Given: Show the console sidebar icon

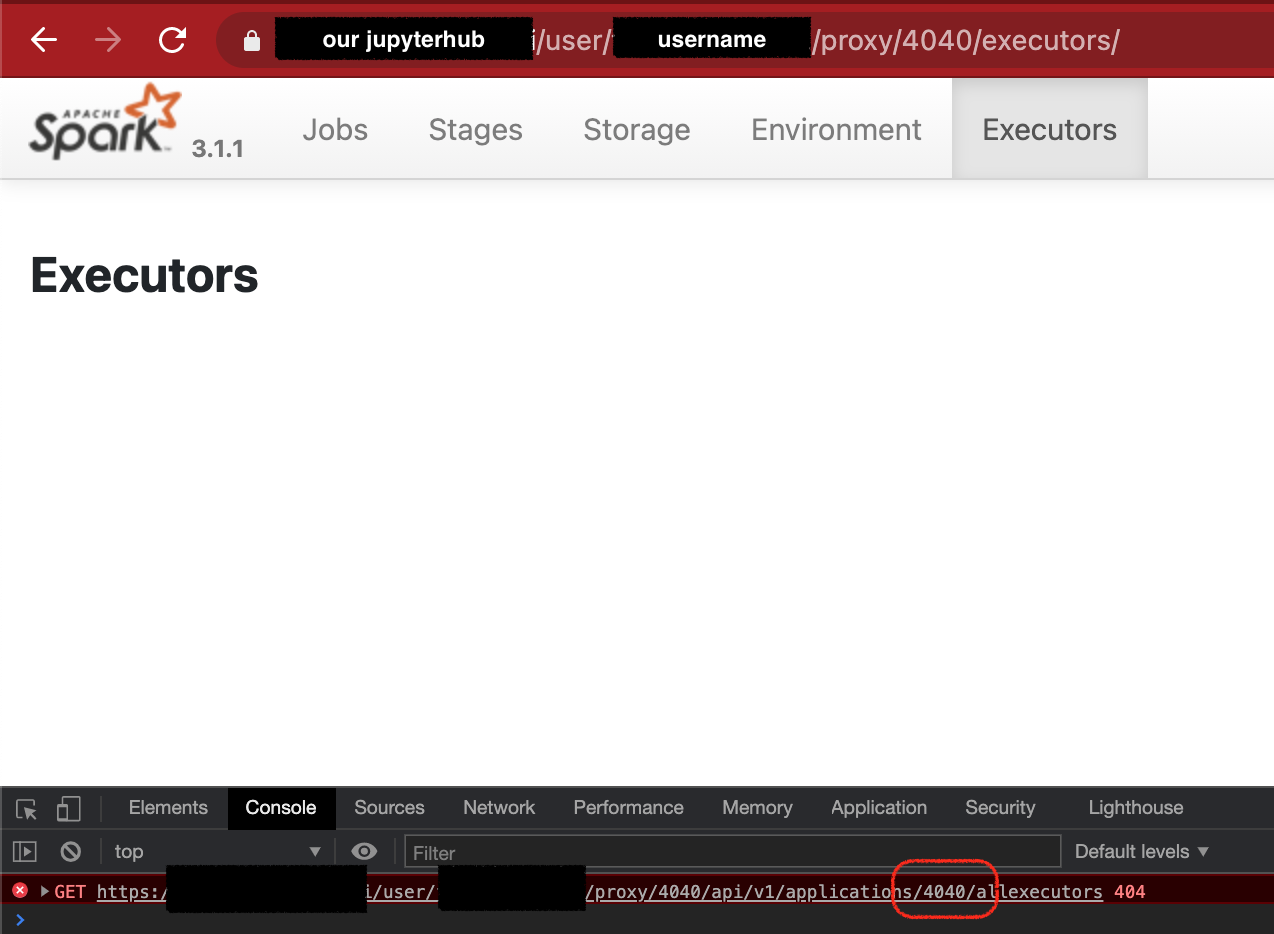Looking at the screenshot, I should click(24, 852).
